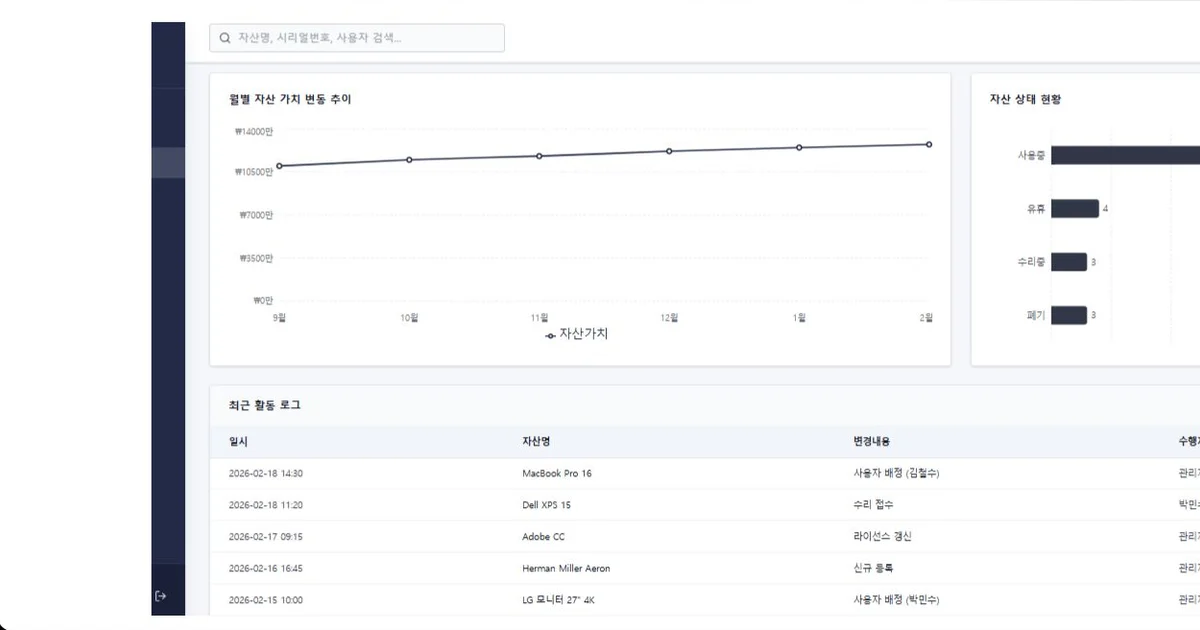Image resolution: width=1200 pixels, height=630 pixels.
Task: Select the 12월 data point on chart
Action: pos(669,151)
